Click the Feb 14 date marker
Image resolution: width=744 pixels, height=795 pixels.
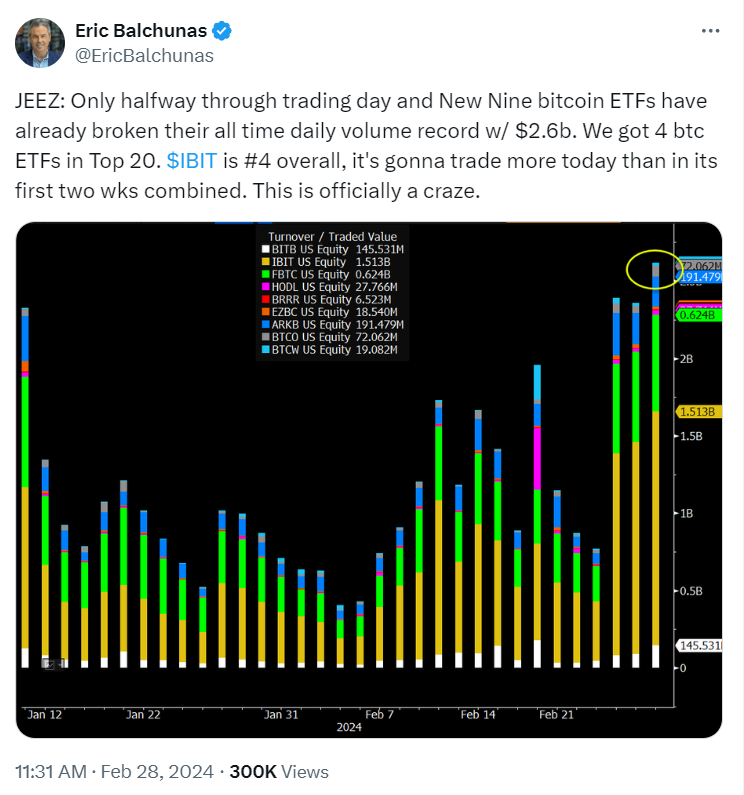[x=478, y=714]
